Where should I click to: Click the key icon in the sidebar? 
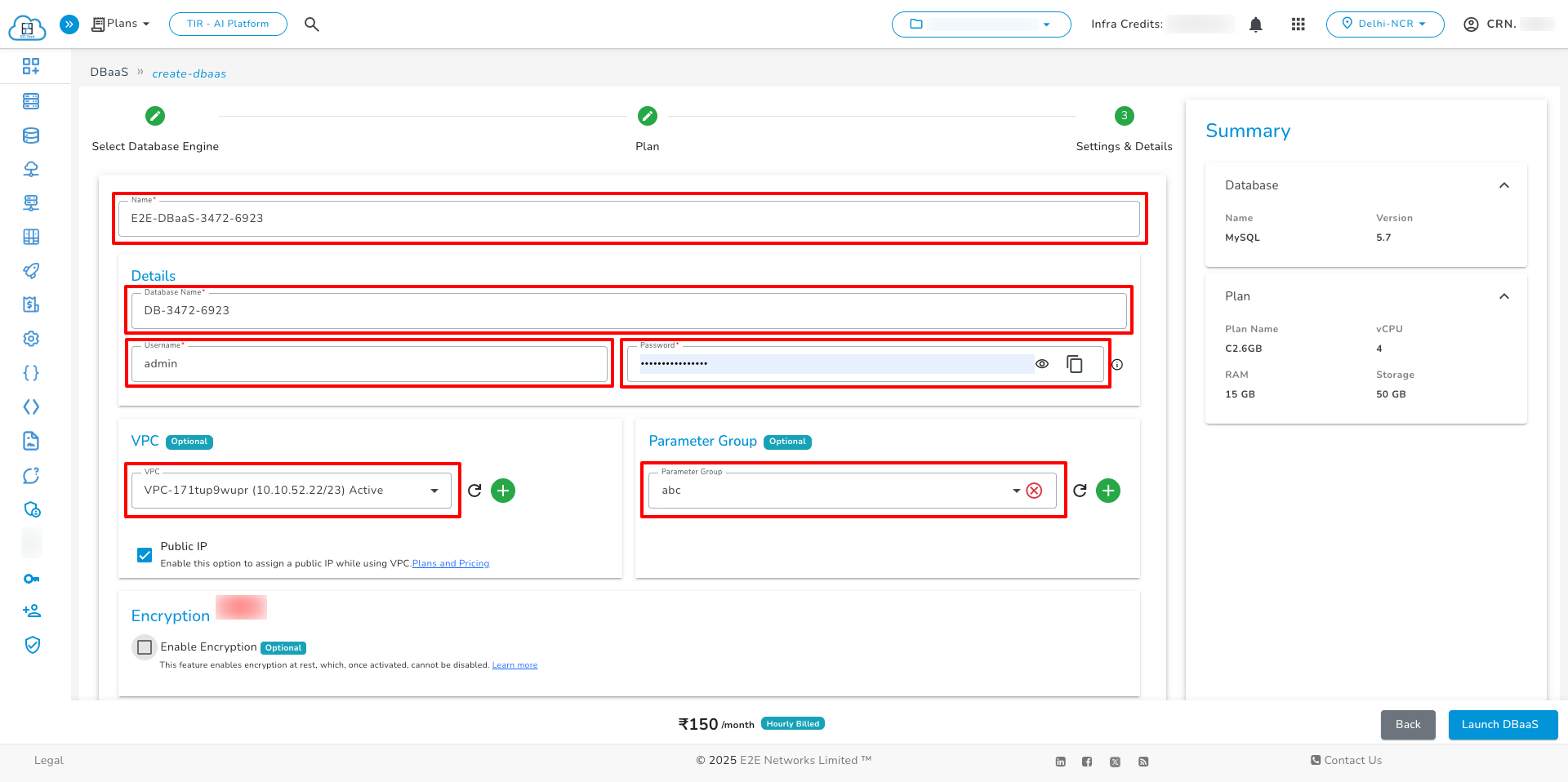point(31,579)
